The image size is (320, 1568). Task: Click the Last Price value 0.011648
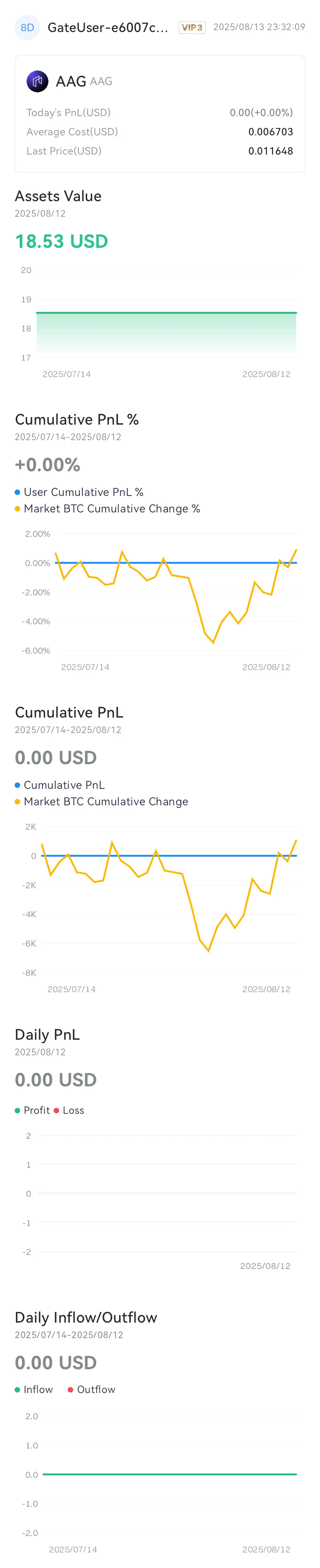tap(271, 150)
